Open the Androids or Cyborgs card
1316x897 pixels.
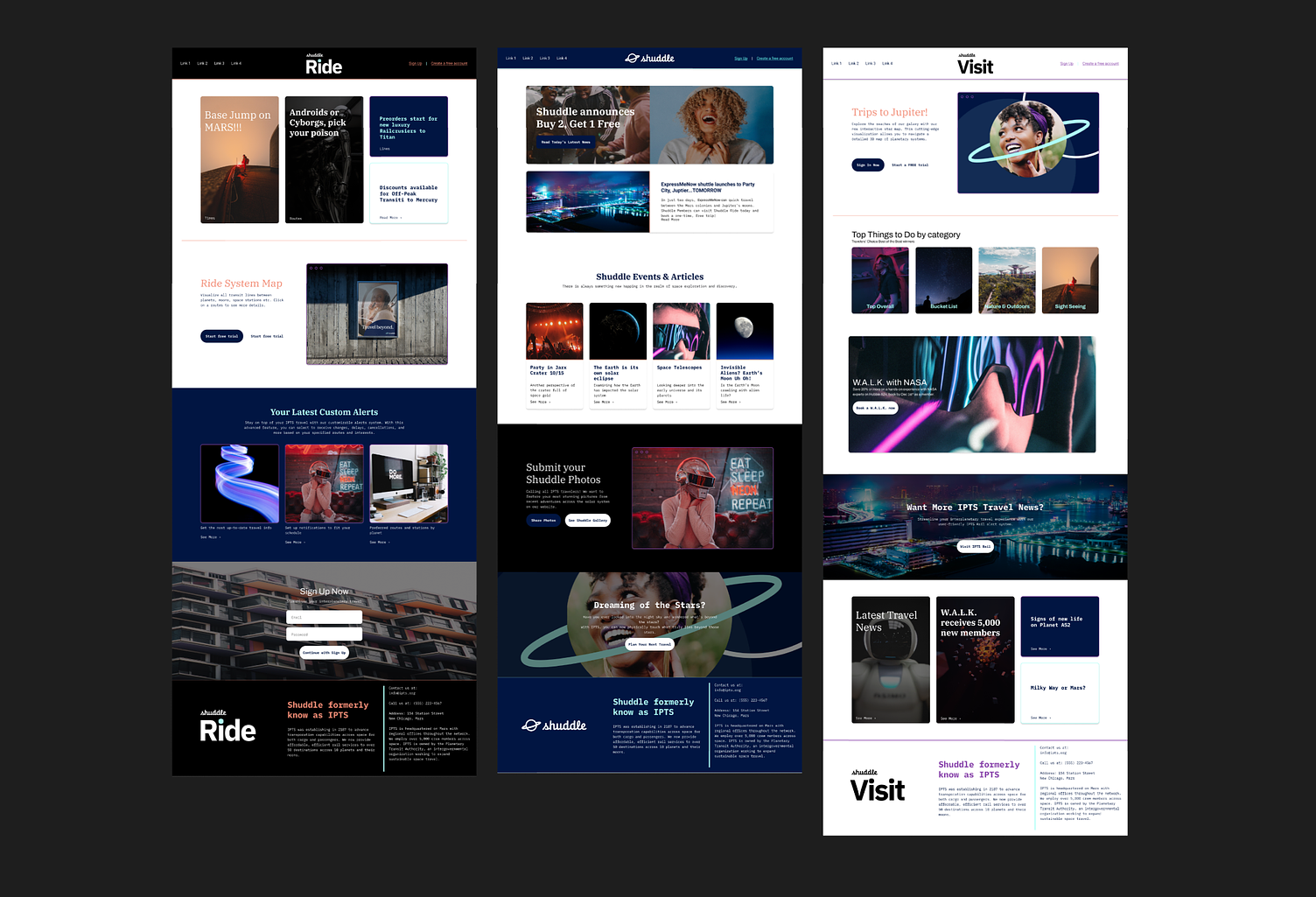tap(324, 159)
